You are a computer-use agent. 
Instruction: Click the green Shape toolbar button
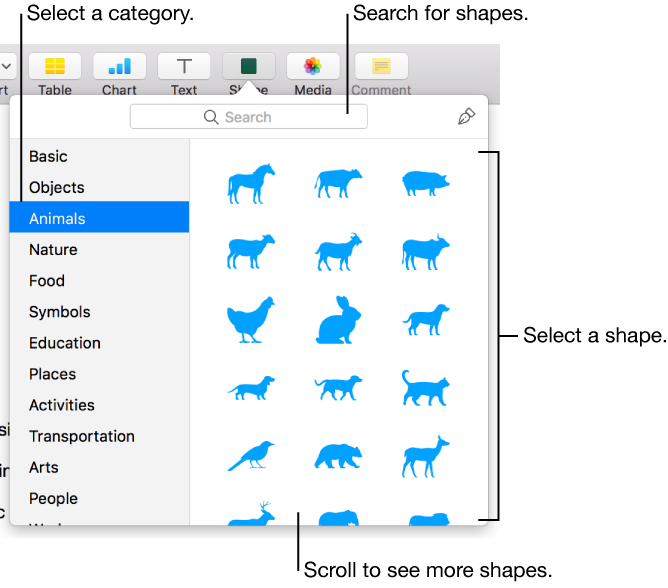click(x=249, y=66)
